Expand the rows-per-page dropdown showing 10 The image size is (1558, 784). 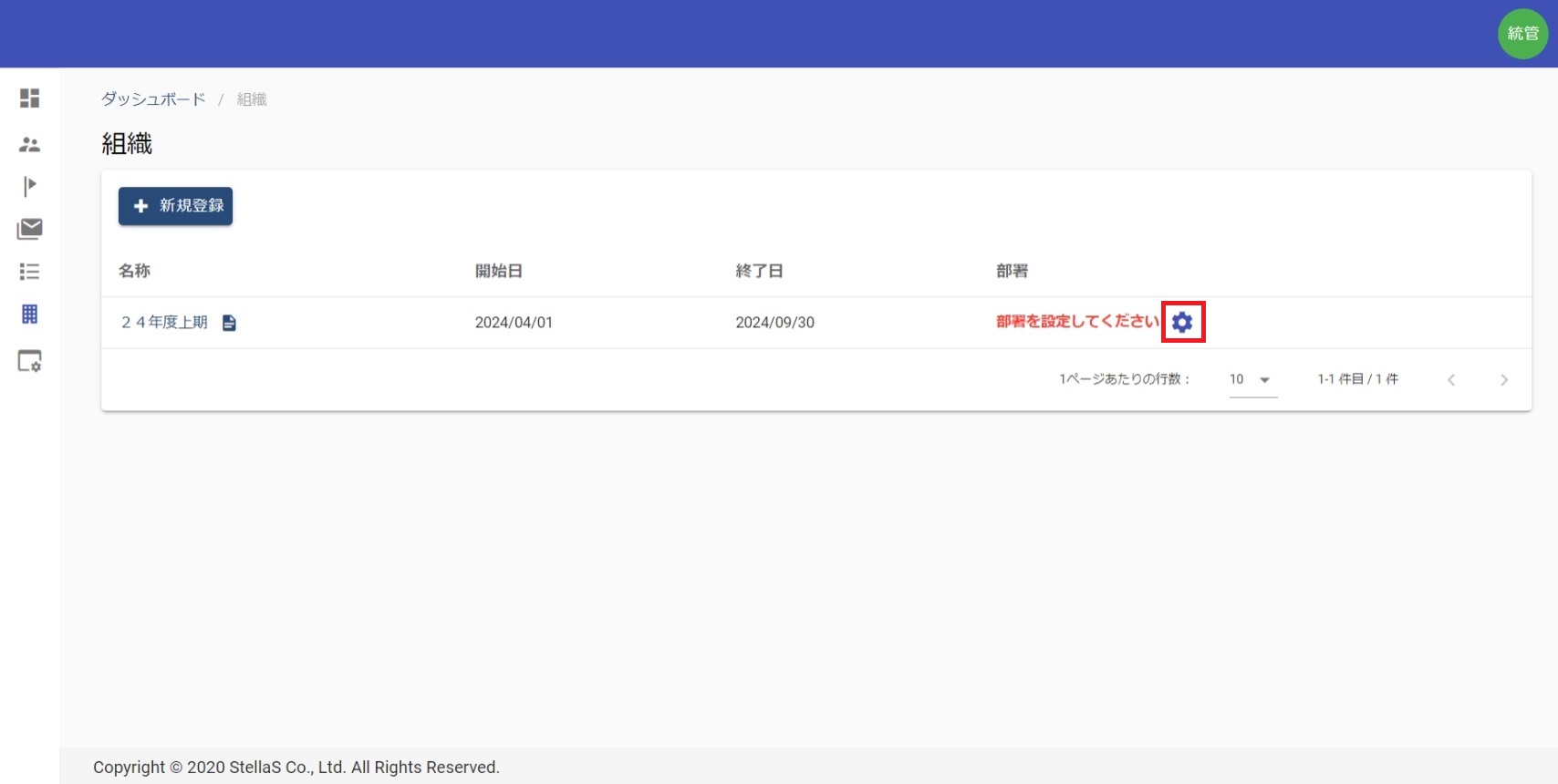(1252, 379)
